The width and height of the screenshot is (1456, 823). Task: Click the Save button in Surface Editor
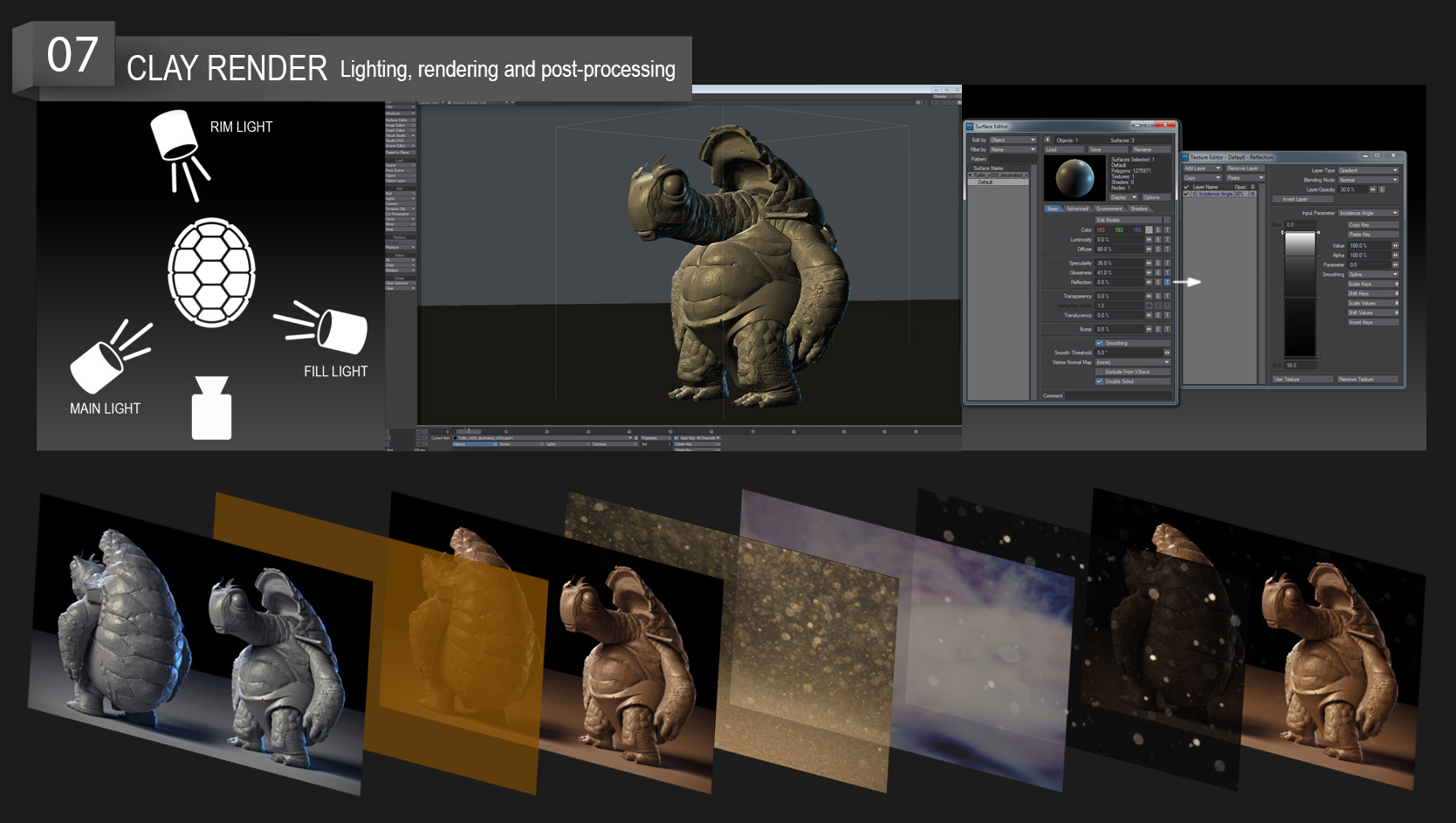pos(1109,149)
